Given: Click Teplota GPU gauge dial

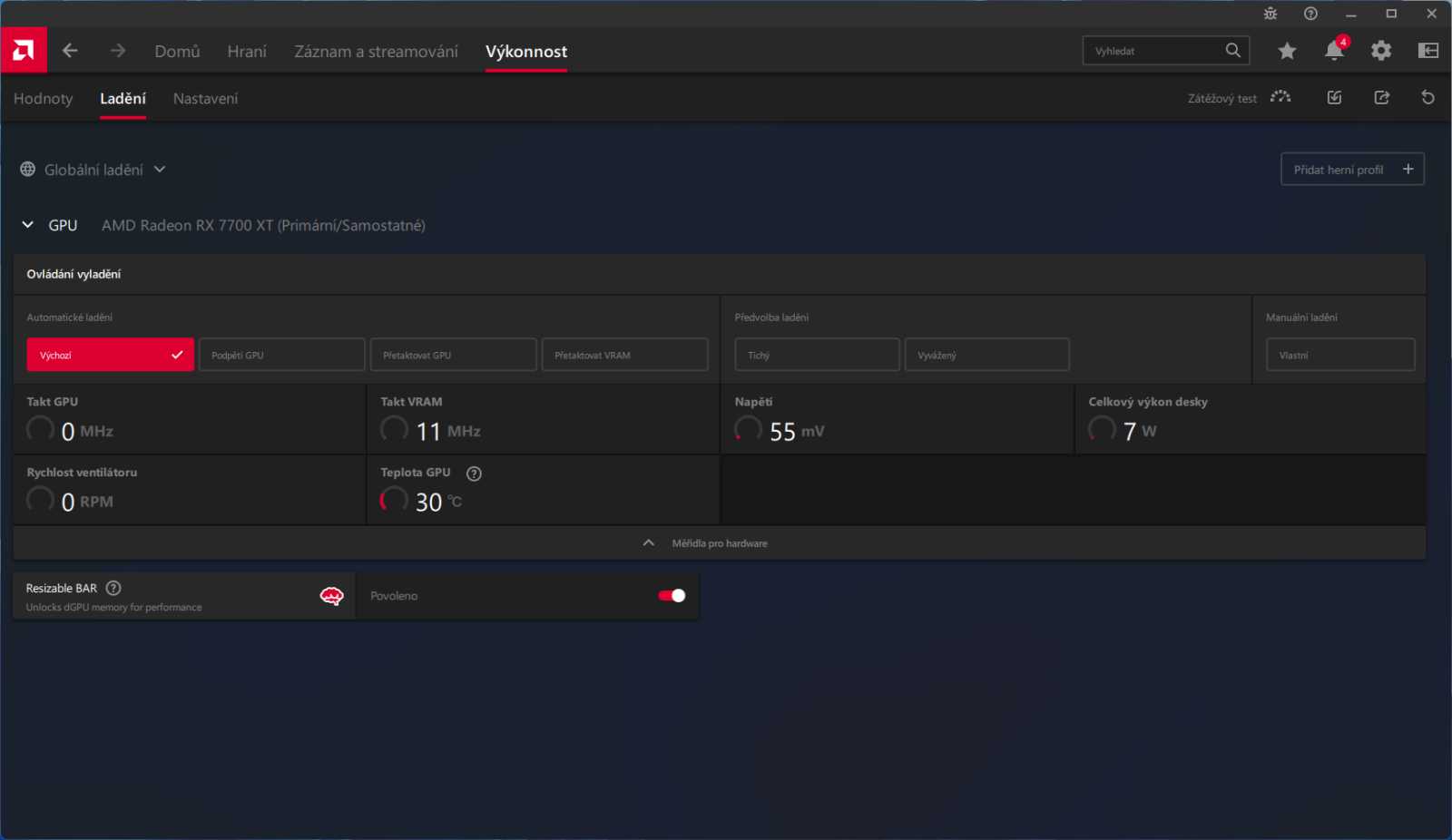Looking at the screenshot, I should 394,499.
